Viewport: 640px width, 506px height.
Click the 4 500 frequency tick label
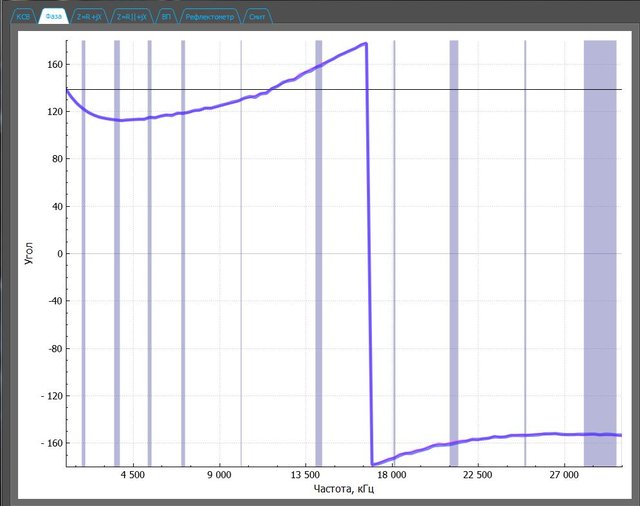coord(132,476)
